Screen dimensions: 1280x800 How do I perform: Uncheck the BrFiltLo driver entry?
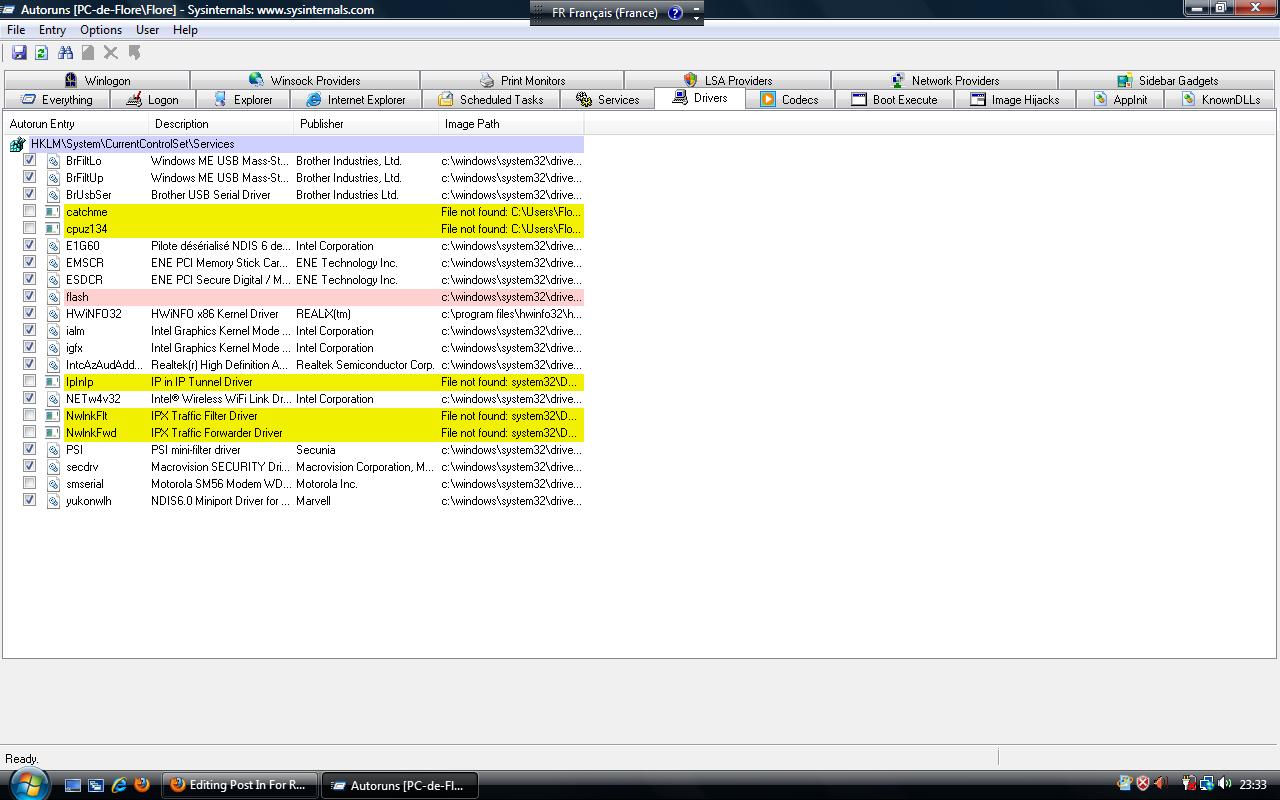(29, 160)
